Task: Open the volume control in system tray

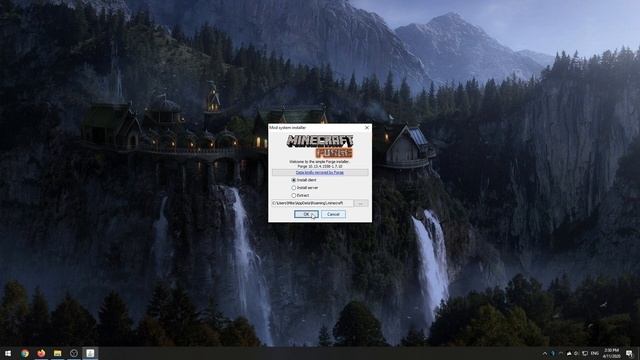Action: [x=576, y=353]
